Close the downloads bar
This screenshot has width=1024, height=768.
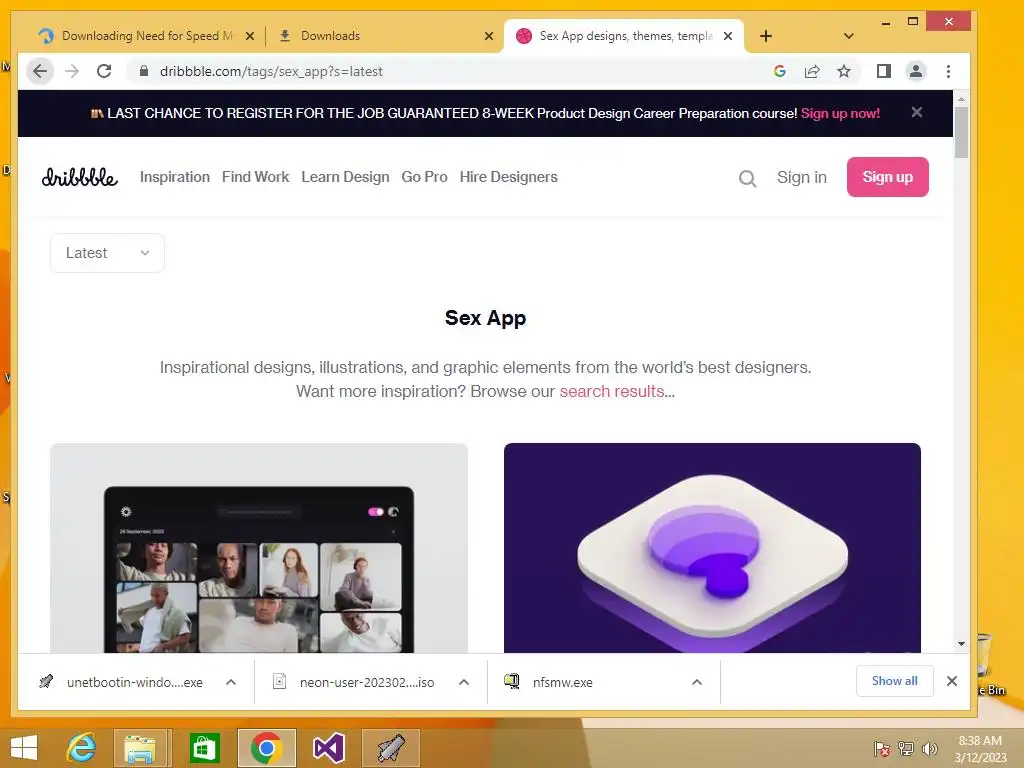pos(952,681)
